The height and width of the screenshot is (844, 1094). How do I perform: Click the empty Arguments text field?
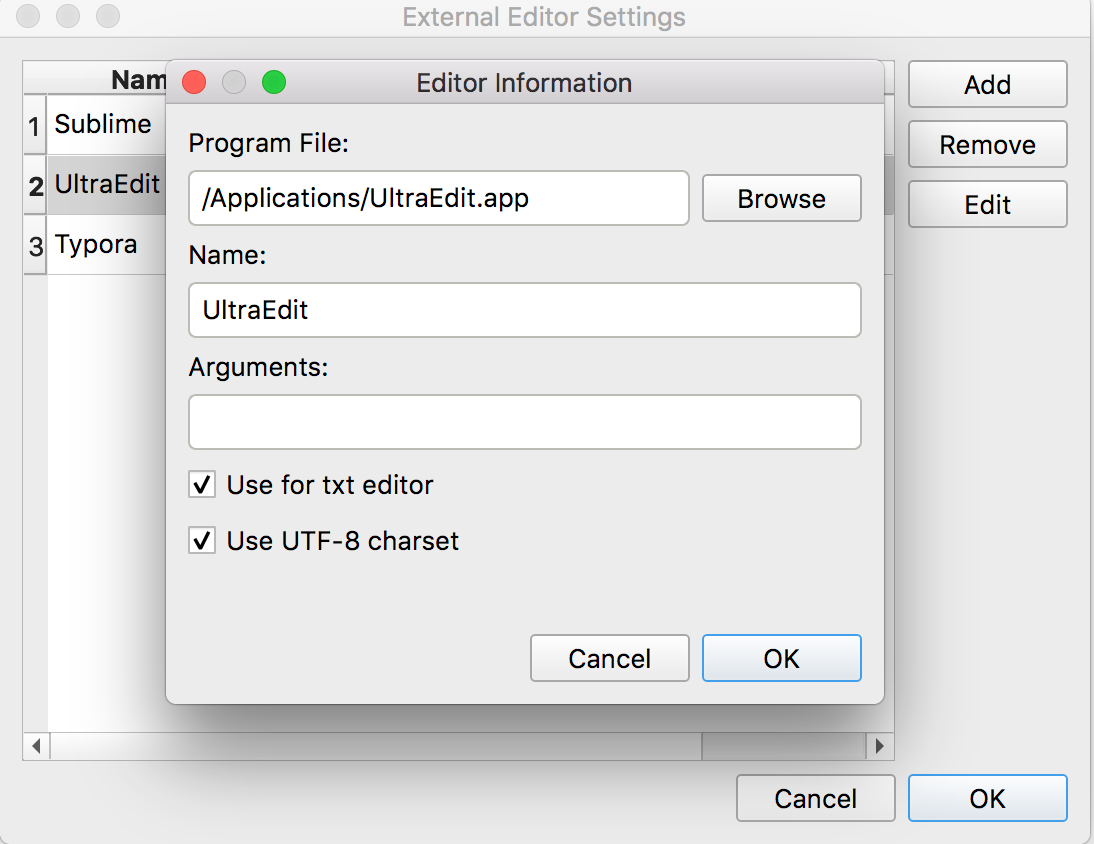click(x=524, y=422)
